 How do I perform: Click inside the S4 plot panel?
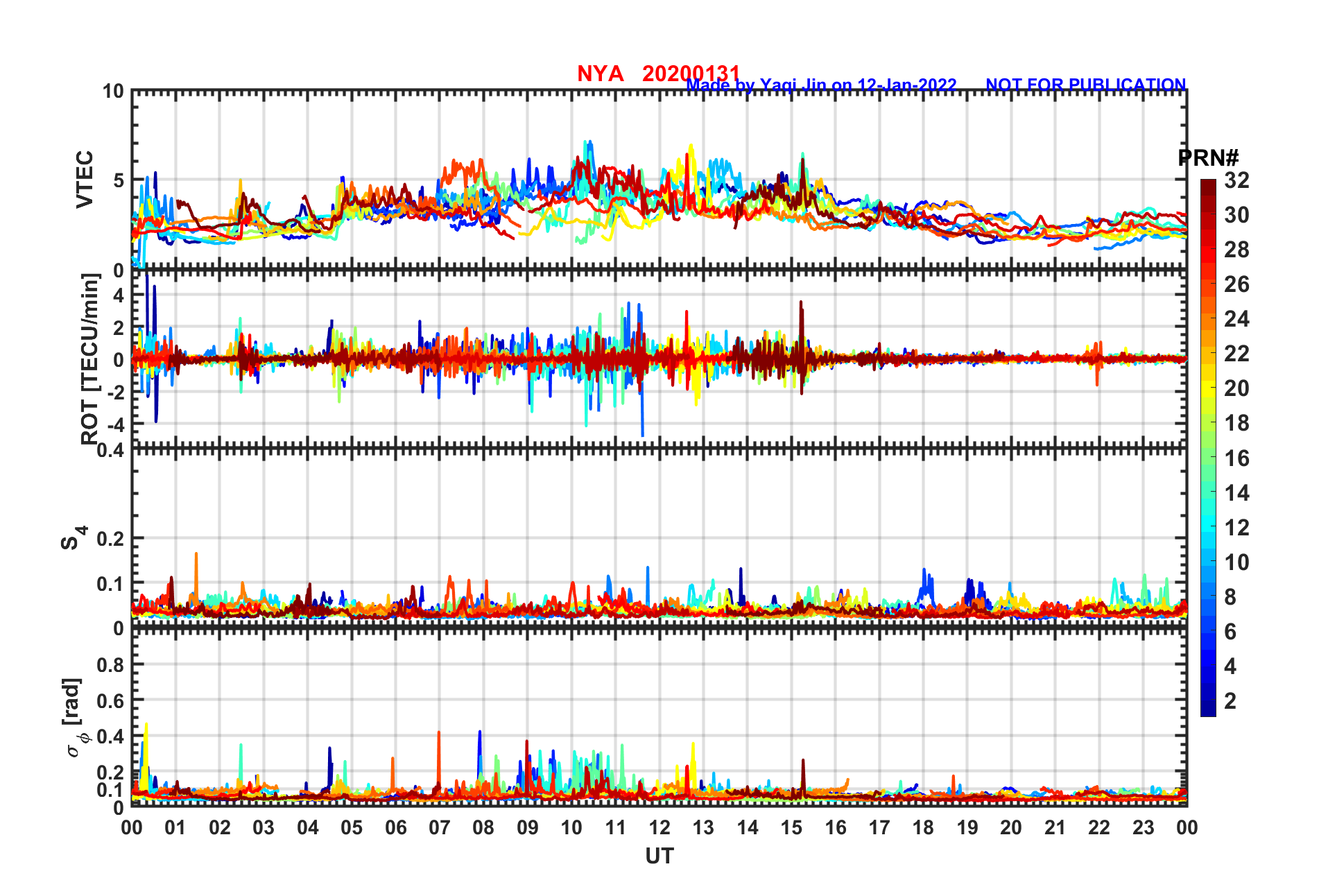tap(659, 539)
